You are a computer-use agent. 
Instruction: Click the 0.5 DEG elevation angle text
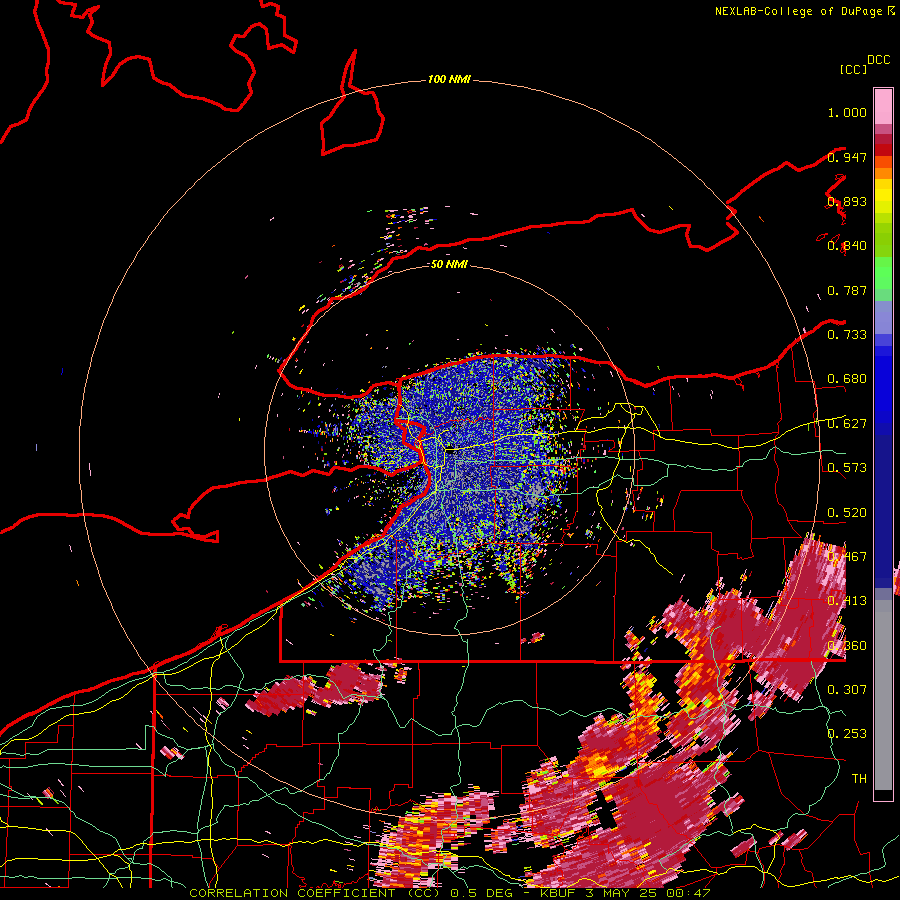click(x=480, y=893)
